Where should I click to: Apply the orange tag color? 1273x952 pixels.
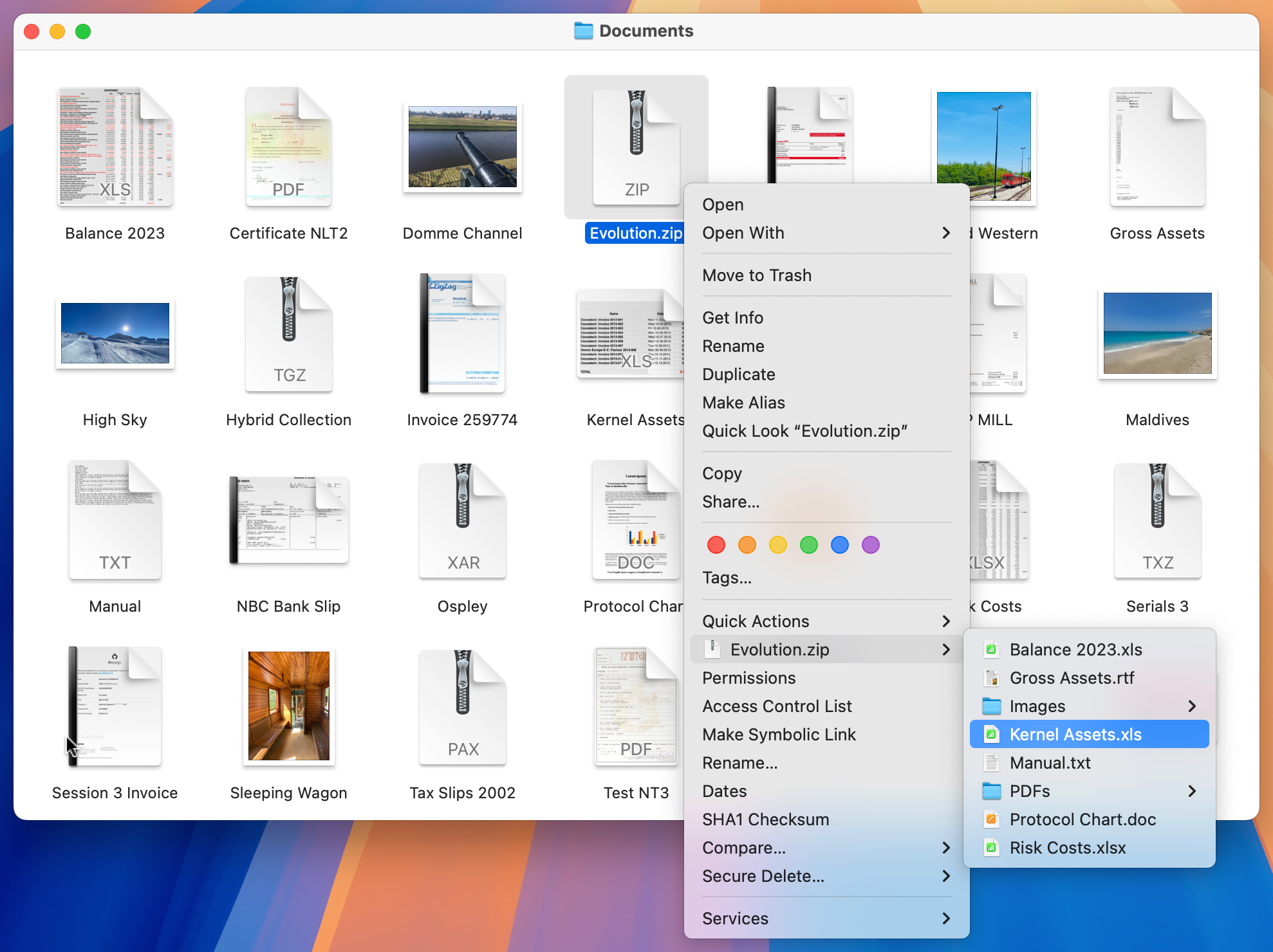pos(747,545)
